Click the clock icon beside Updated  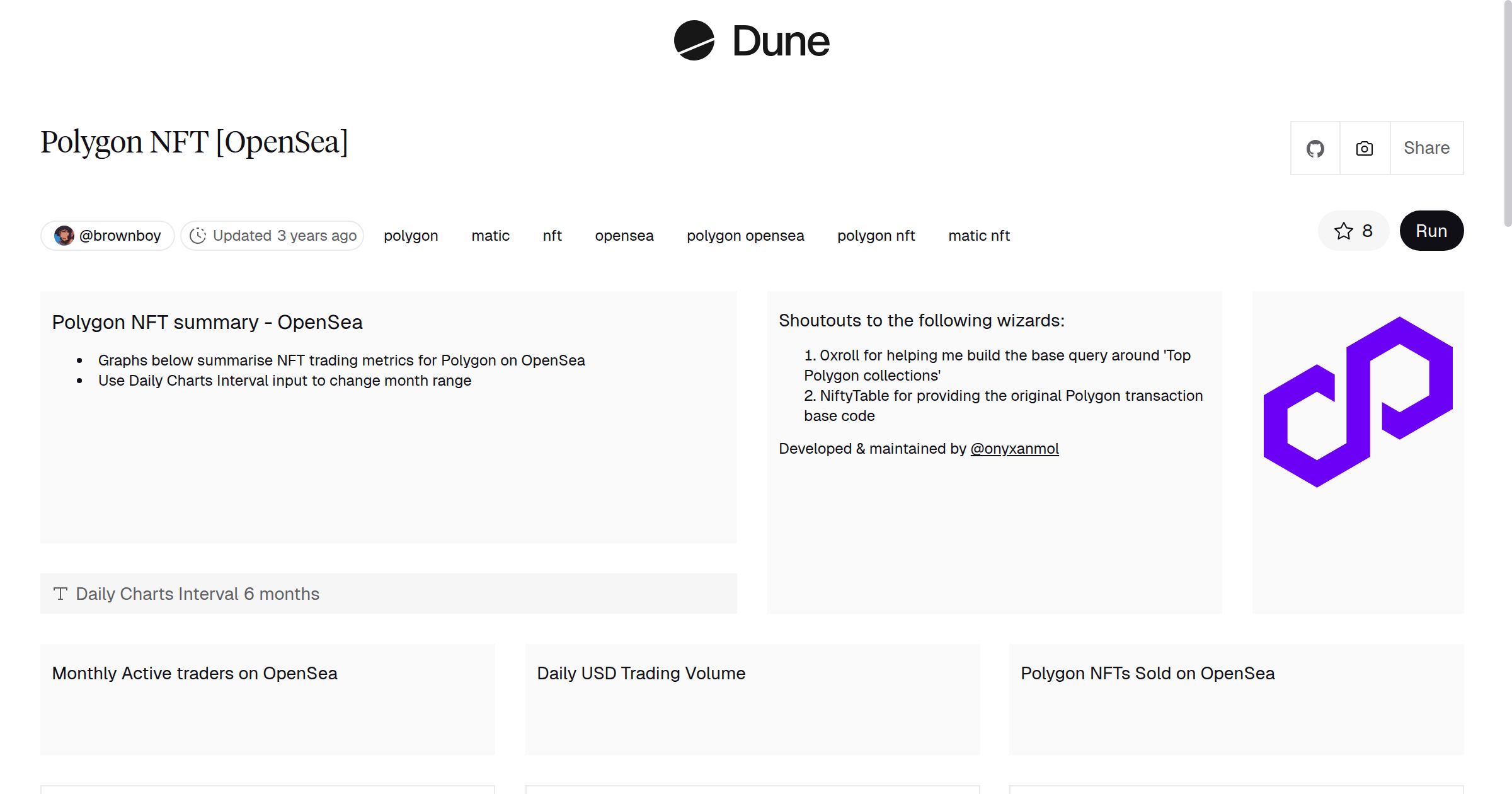pyautogui.click(x=198, y=236)
